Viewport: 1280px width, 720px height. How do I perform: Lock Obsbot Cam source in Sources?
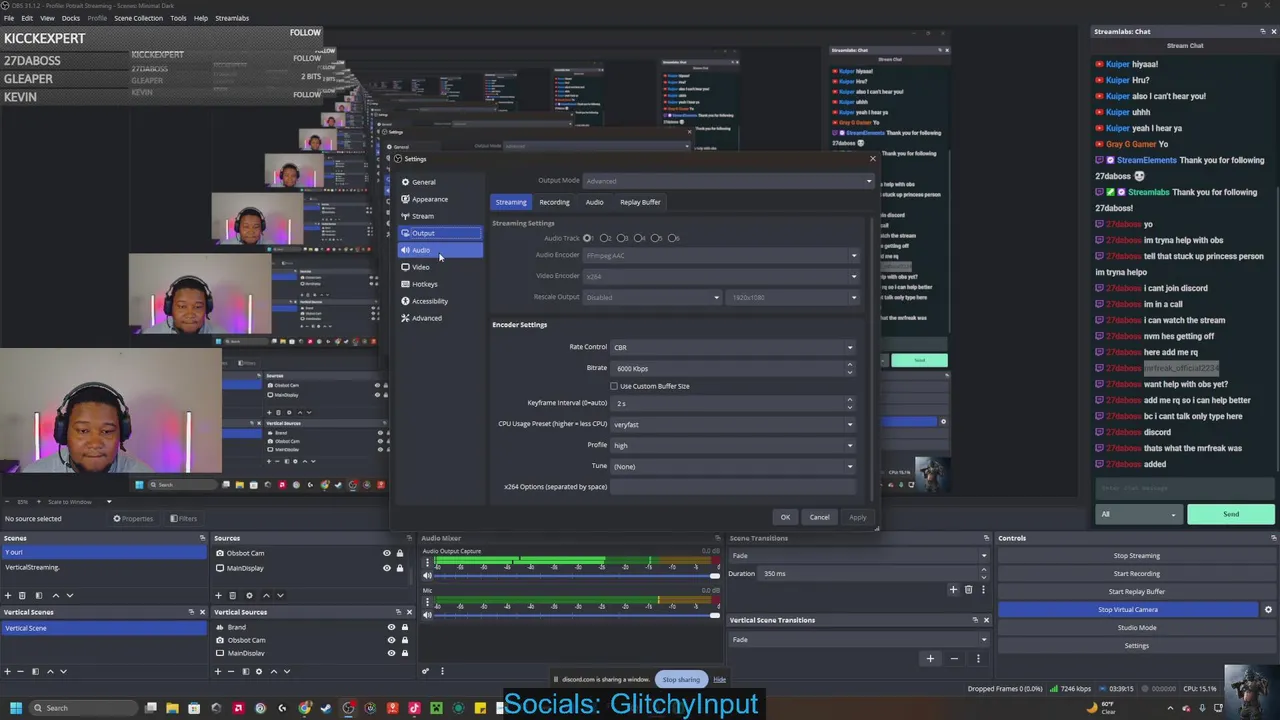point(400,553)
